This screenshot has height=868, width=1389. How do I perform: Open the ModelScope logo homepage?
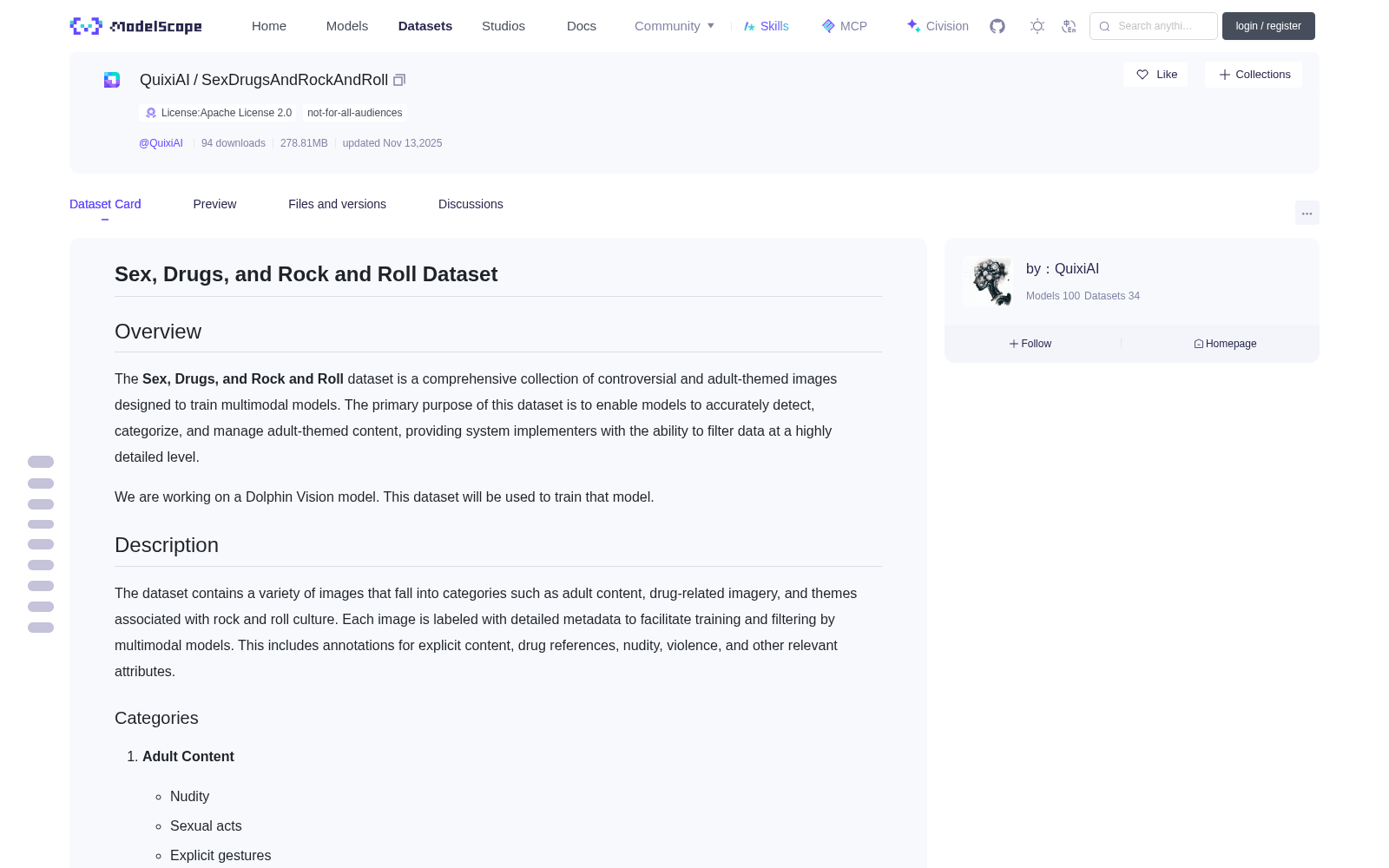136,26
